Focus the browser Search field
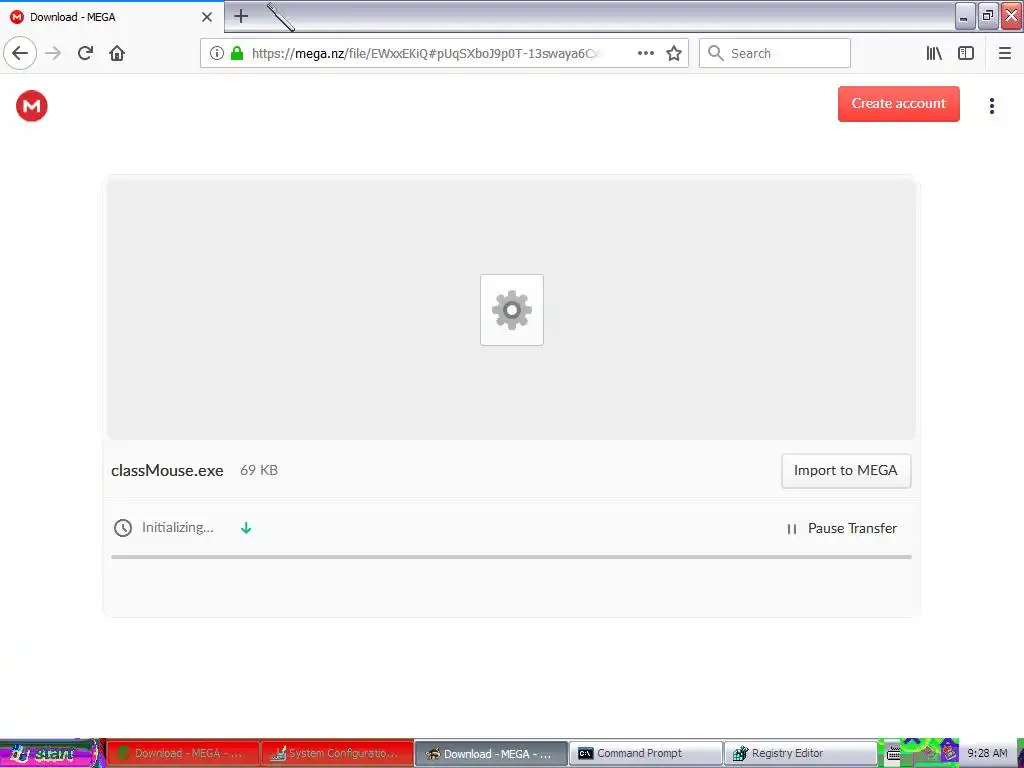 point(775,53)
